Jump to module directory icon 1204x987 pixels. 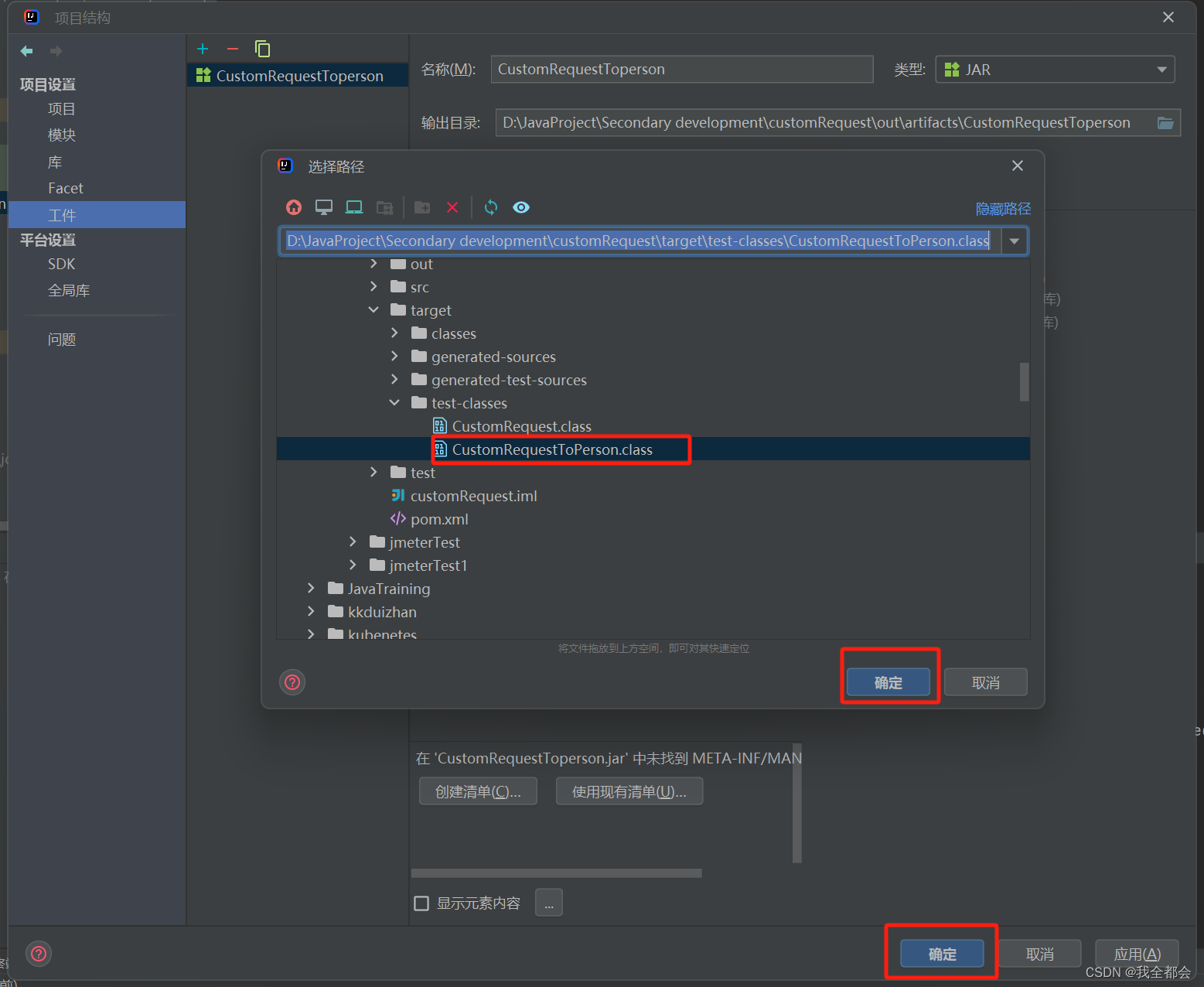384,207
